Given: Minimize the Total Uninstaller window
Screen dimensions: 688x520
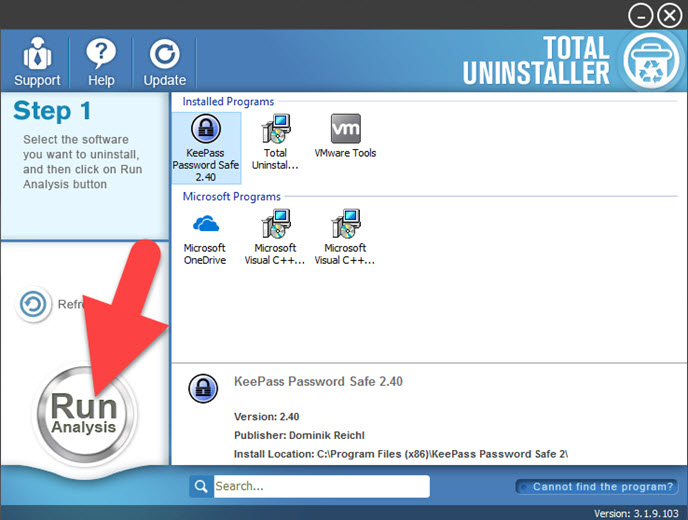Looking at the screenshot, I should (641, 16).
